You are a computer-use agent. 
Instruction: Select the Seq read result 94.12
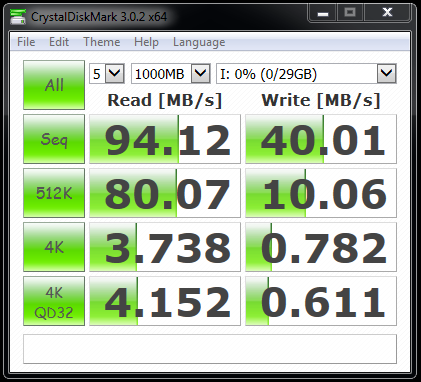click(165, 139)
